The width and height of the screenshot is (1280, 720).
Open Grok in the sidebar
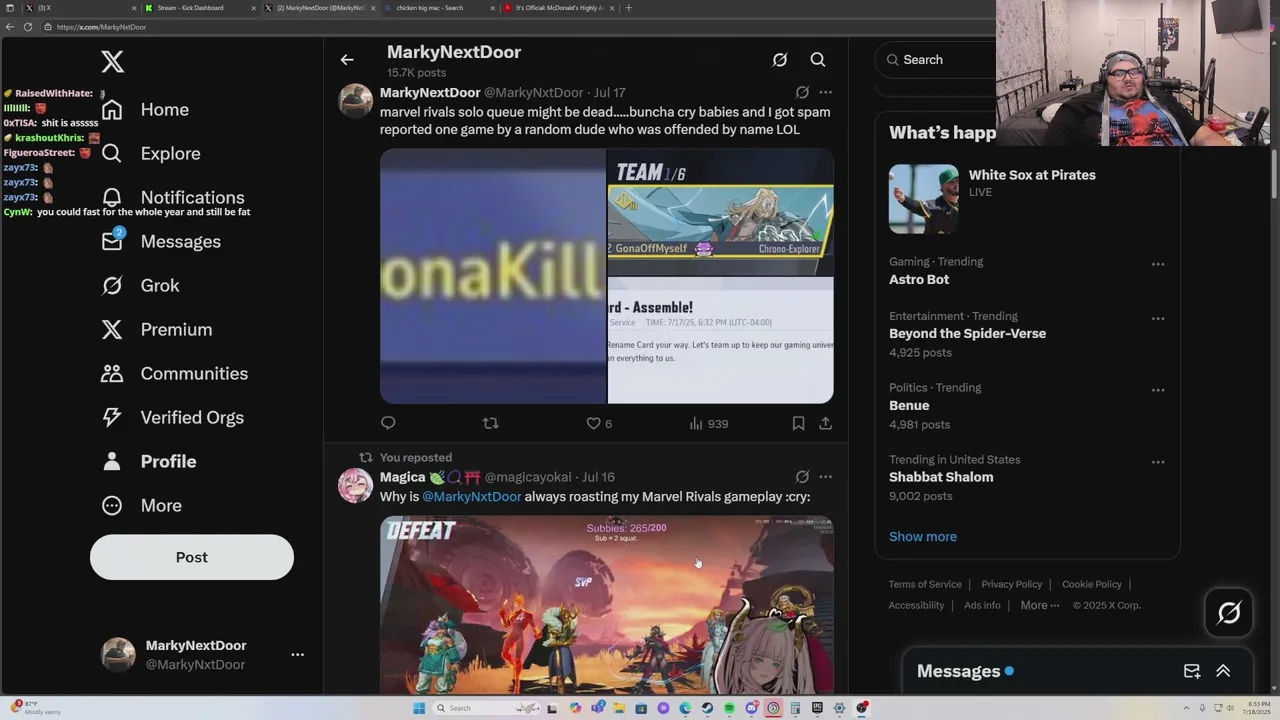pos(140,286)
